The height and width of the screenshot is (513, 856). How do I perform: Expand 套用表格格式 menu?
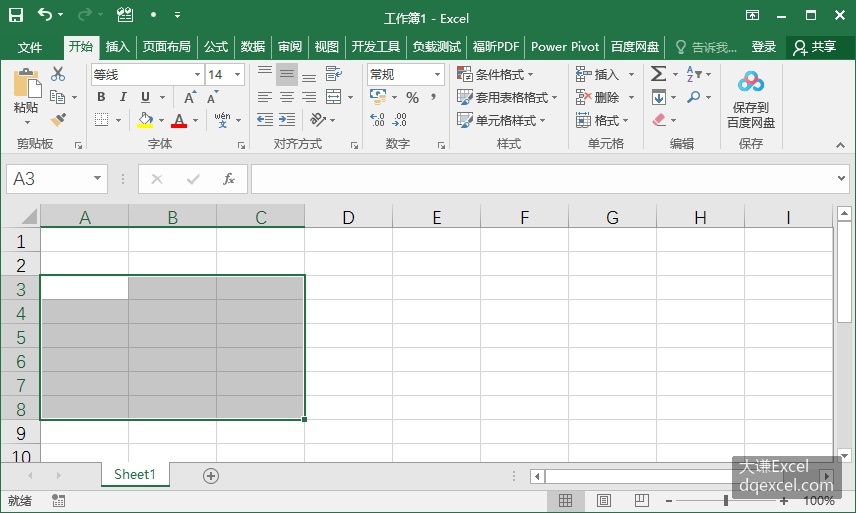507,98
